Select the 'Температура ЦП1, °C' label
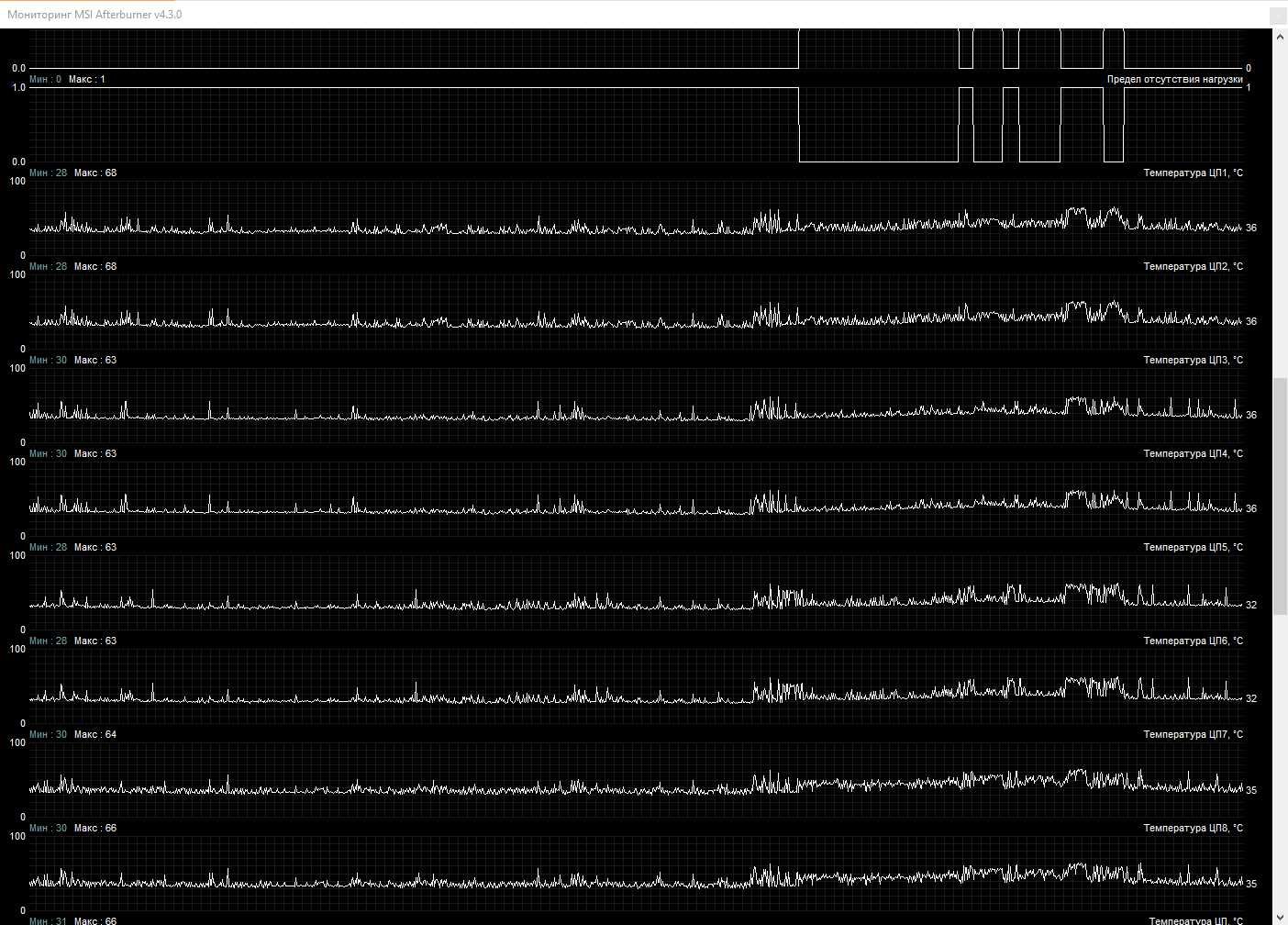 pyautogui.click(x=1193, y=173)
